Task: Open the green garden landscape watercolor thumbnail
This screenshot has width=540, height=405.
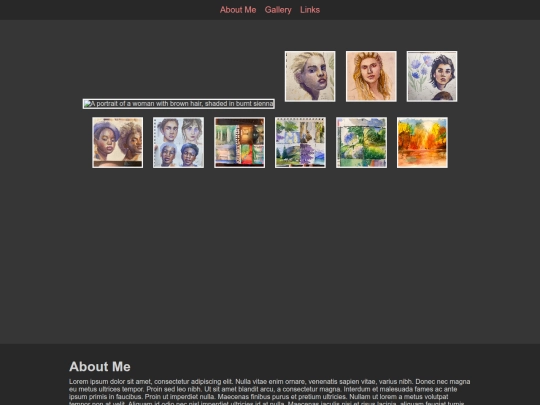Action: [x=362, y=143]
